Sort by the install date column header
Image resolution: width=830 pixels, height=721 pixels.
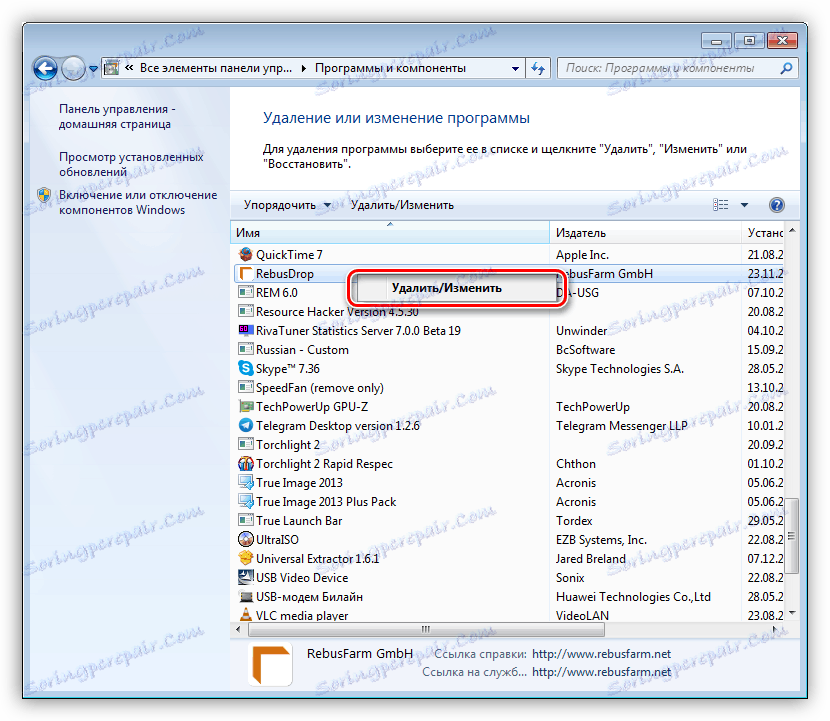pyautogui.click(x=764, y=233)
